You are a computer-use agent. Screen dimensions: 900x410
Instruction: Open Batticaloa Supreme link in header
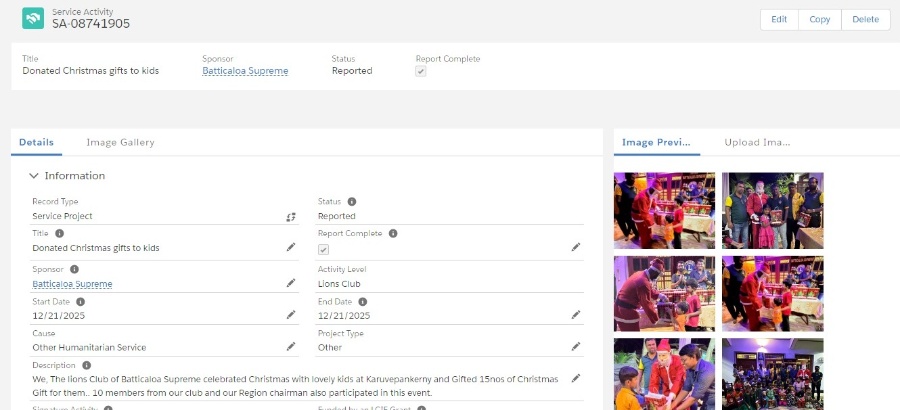tap(245, 71)
